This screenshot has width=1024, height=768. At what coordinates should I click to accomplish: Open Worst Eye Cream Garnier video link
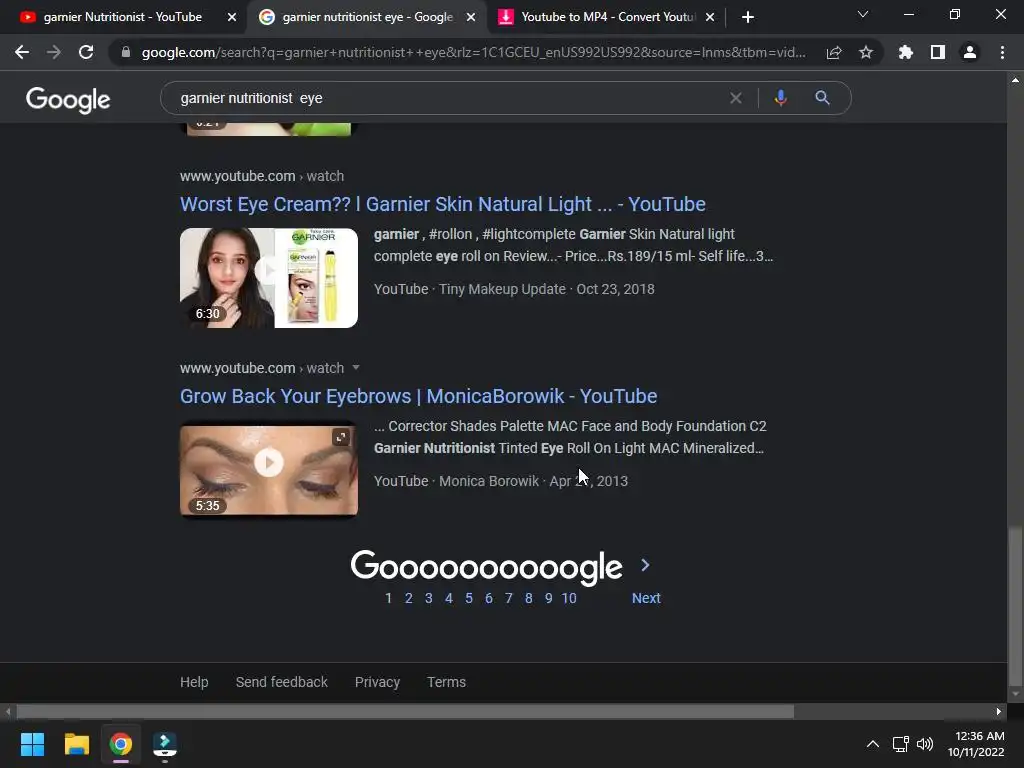click(x=443, y=204)
